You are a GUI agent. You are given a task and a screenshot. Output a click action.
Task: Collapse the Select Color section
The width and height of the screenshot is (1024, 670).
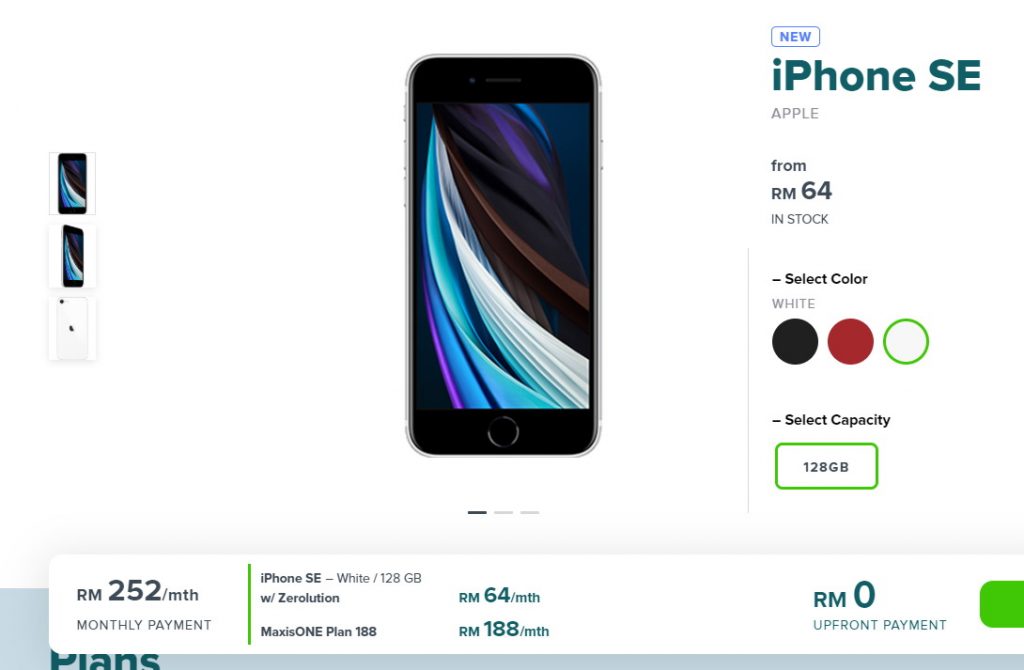(x=820, y=279)
